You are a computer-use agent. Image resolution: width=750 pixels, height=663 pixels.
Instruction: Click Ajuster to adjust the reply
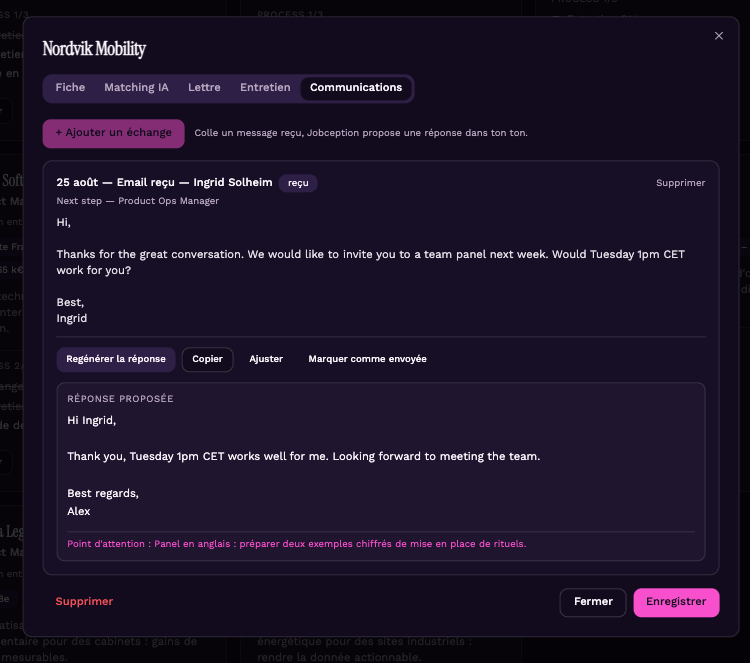click(266, 359)
